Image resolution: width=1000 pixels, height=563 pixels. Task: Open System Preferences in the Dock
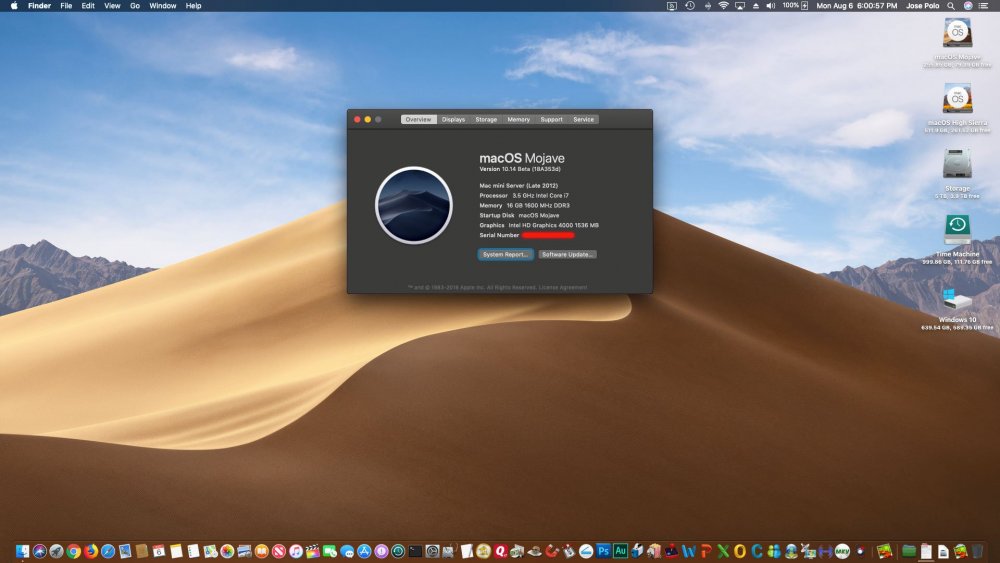[432, 551]
